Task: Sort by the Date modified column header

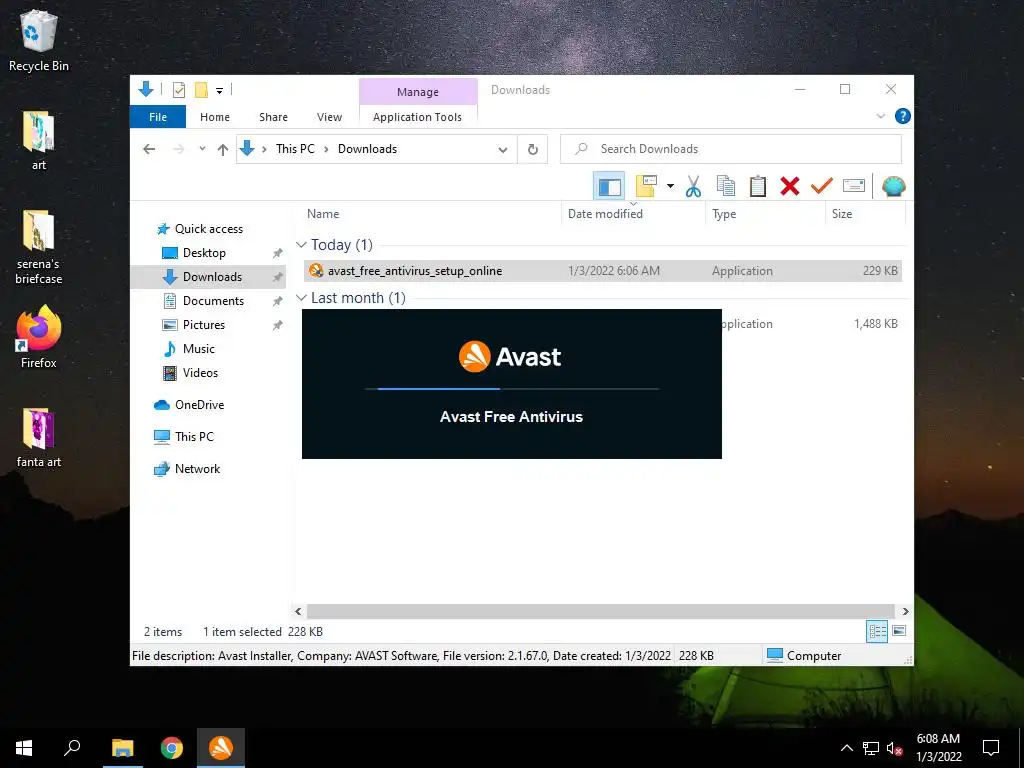Action: (x=605, y=214)
